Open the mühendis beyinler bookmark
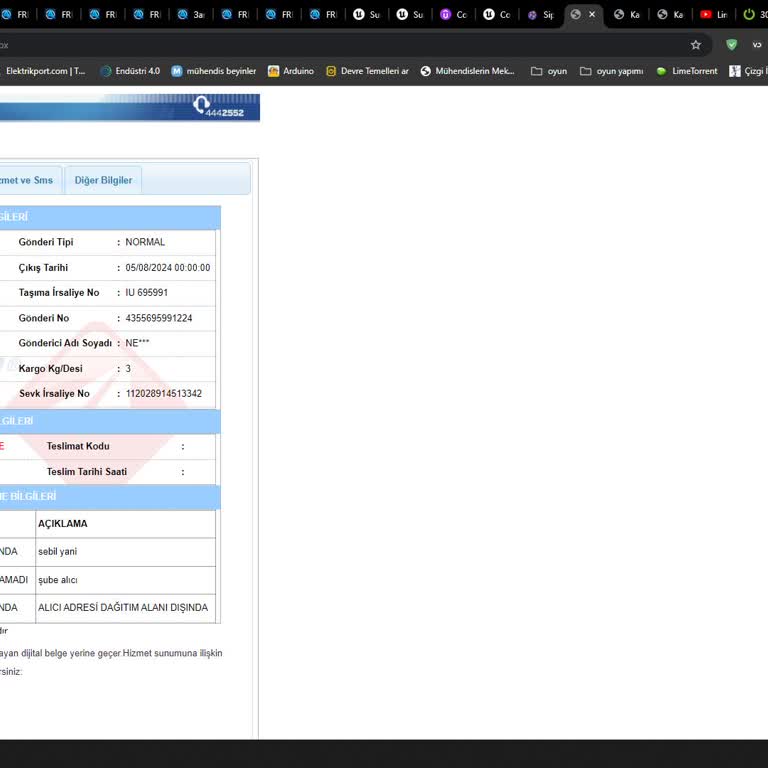768x768 pixels. (x=214, y=71)
